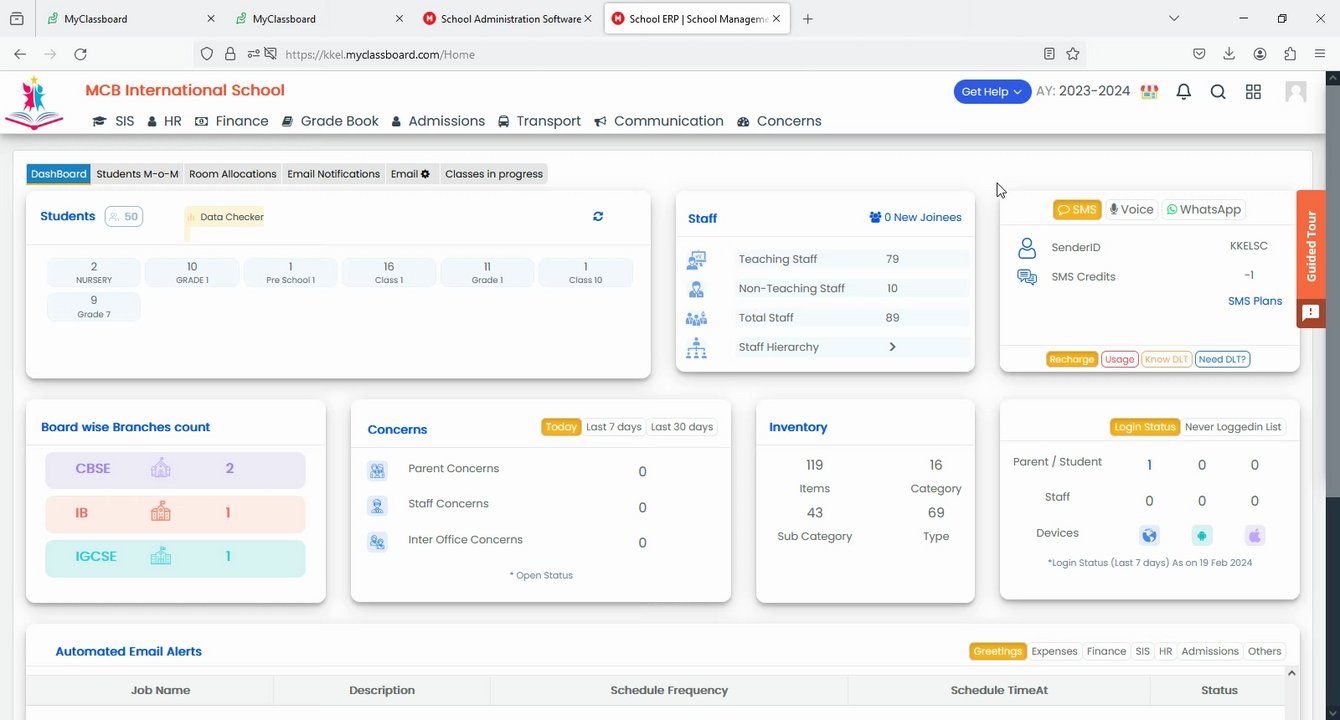Open the Finance menu
The height and width of the screenshot is (720, 1340).
tap(231, 121)
